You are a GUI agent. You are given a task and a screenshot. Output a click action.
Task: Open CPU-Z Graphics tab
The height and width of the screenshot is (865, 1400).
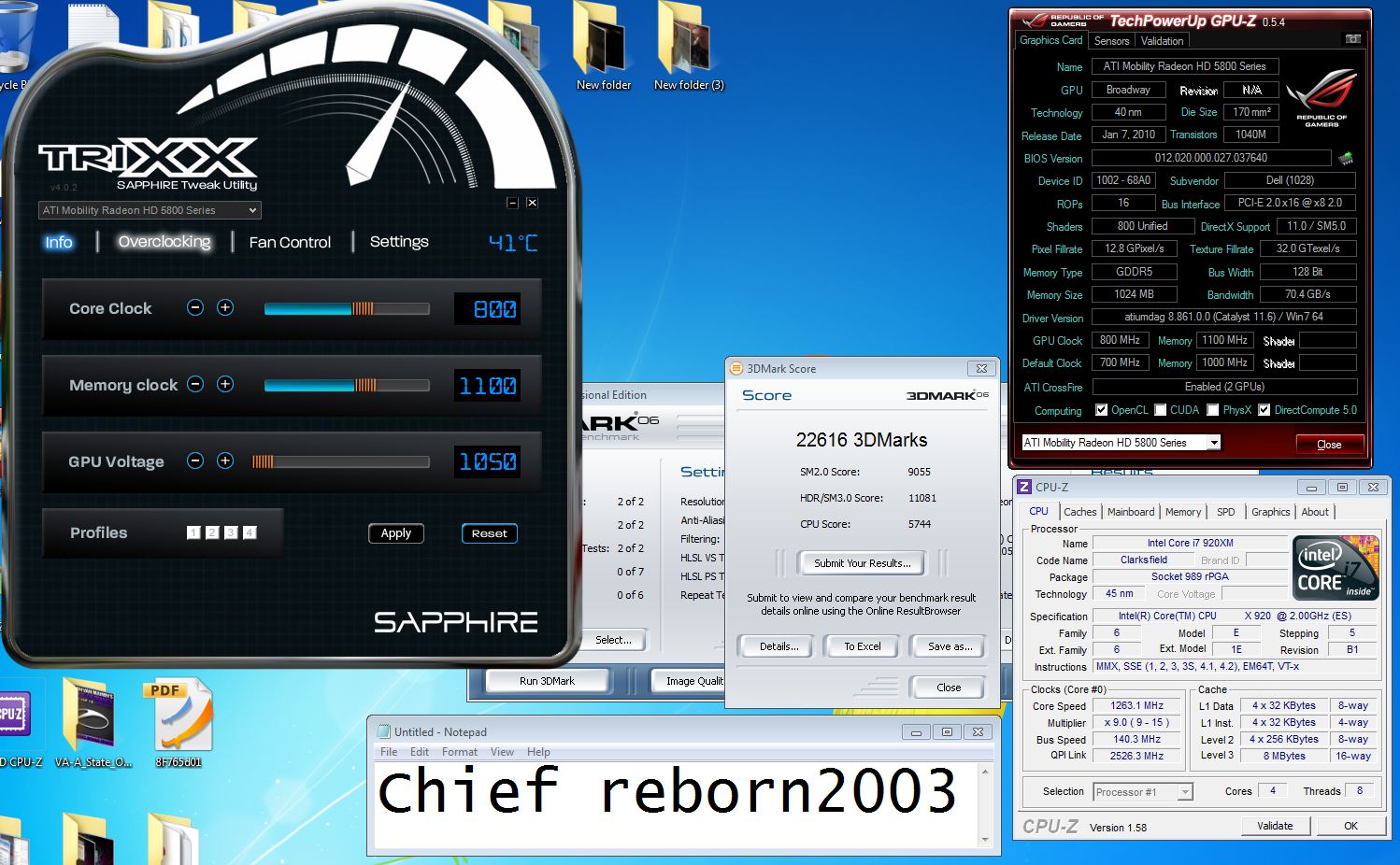click(1270, 512)
